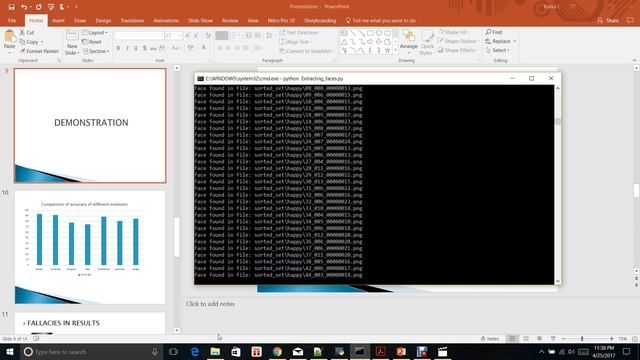Cut the selection
This screenshot has width=640, height=360.
27,32
